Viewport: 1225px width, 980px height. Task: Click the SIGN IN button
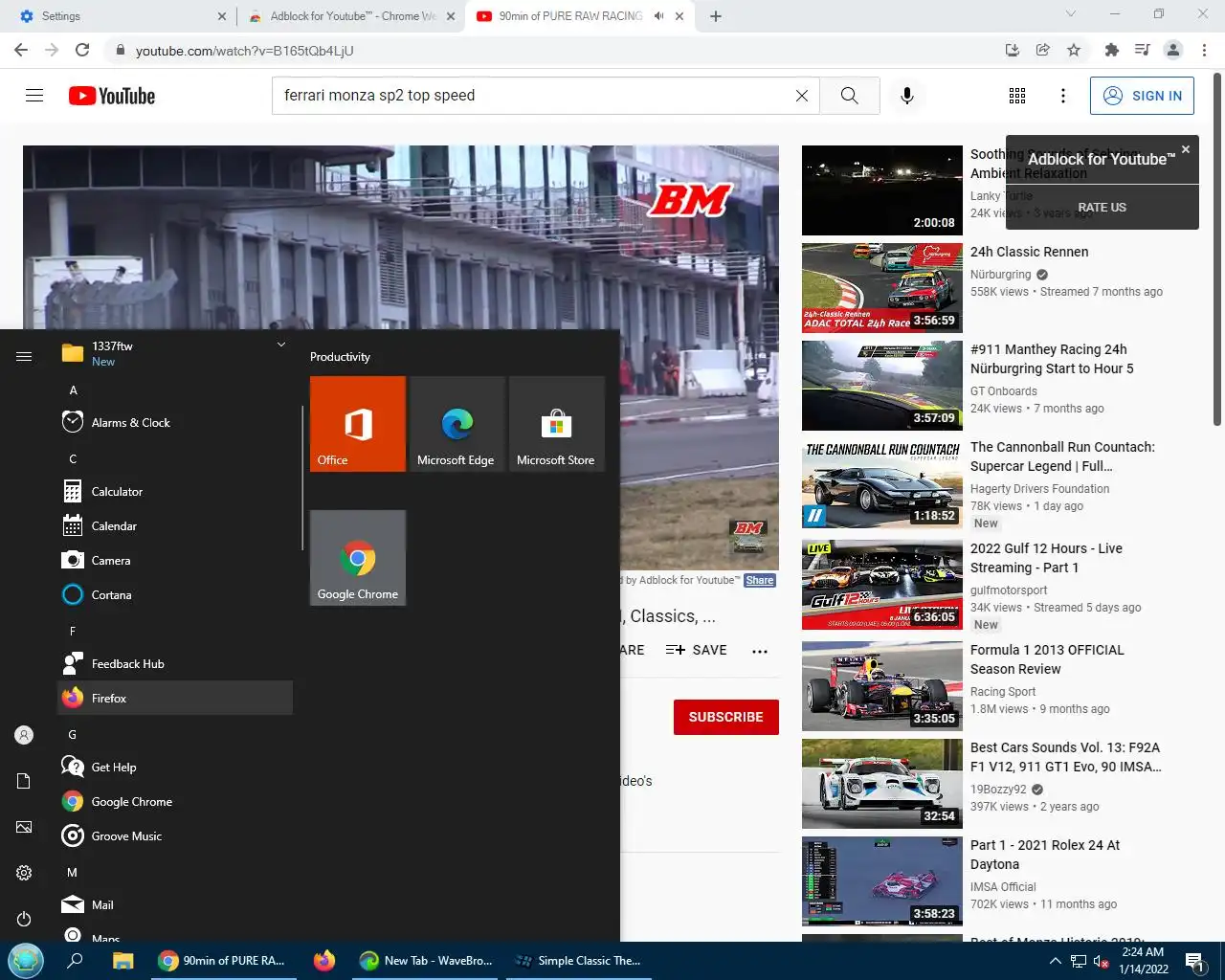[x=1142, y=96]
